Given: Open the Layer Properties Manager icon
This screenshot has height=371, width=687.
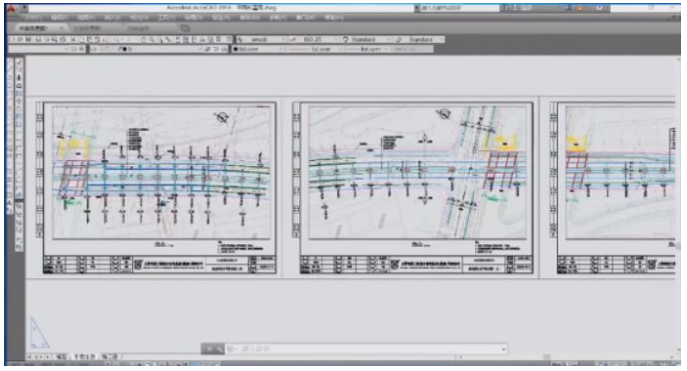Looking at the screenshot, I should (93, 49).
